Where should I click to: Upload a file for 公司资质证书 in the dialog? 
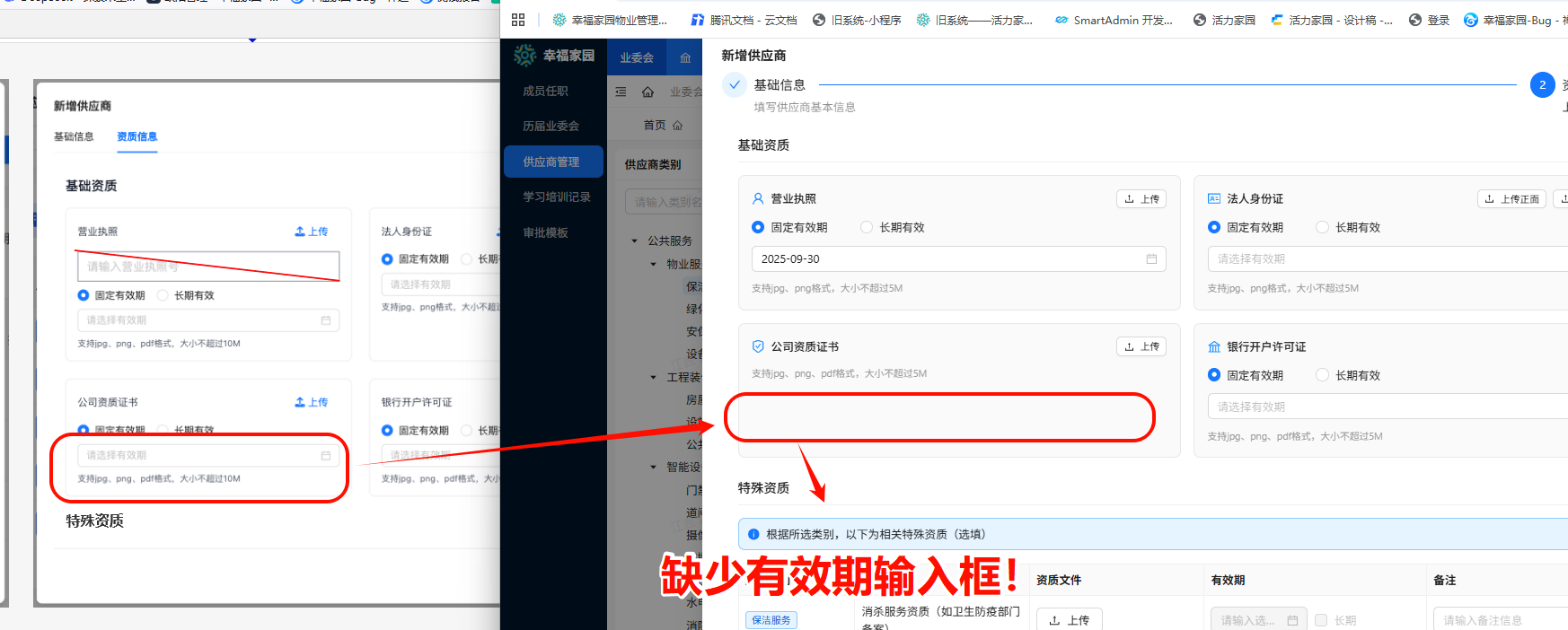(x=1141, y=346)
